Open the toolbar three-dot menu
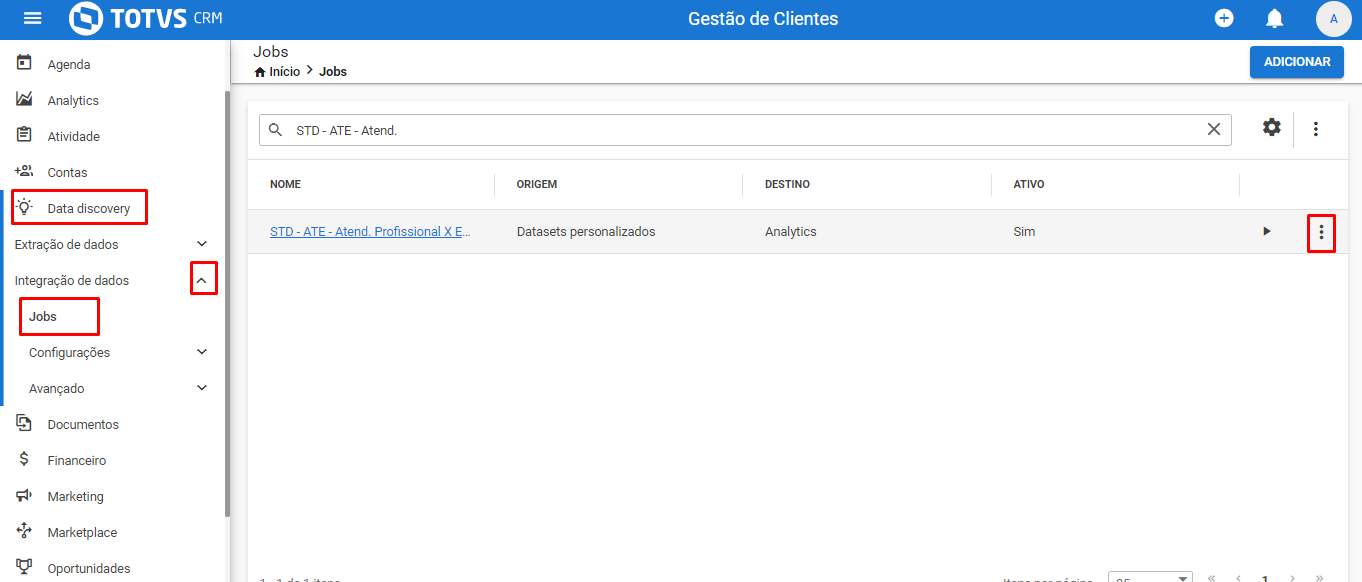This screenshot has width=1362, height=582. pos(1316,129)
